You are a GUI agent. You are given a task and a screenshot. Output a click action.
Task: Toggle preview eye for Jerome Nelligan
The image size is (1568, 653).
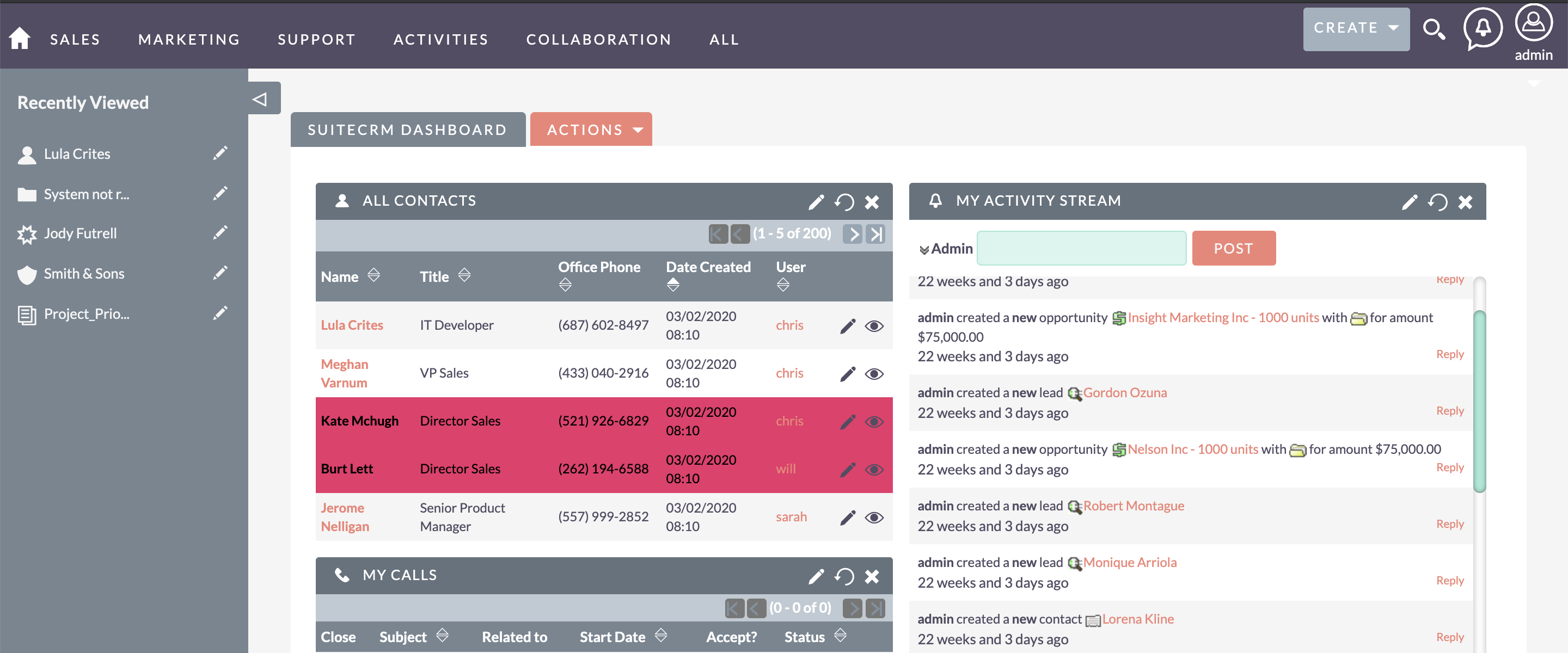click(x=875, y=518)
